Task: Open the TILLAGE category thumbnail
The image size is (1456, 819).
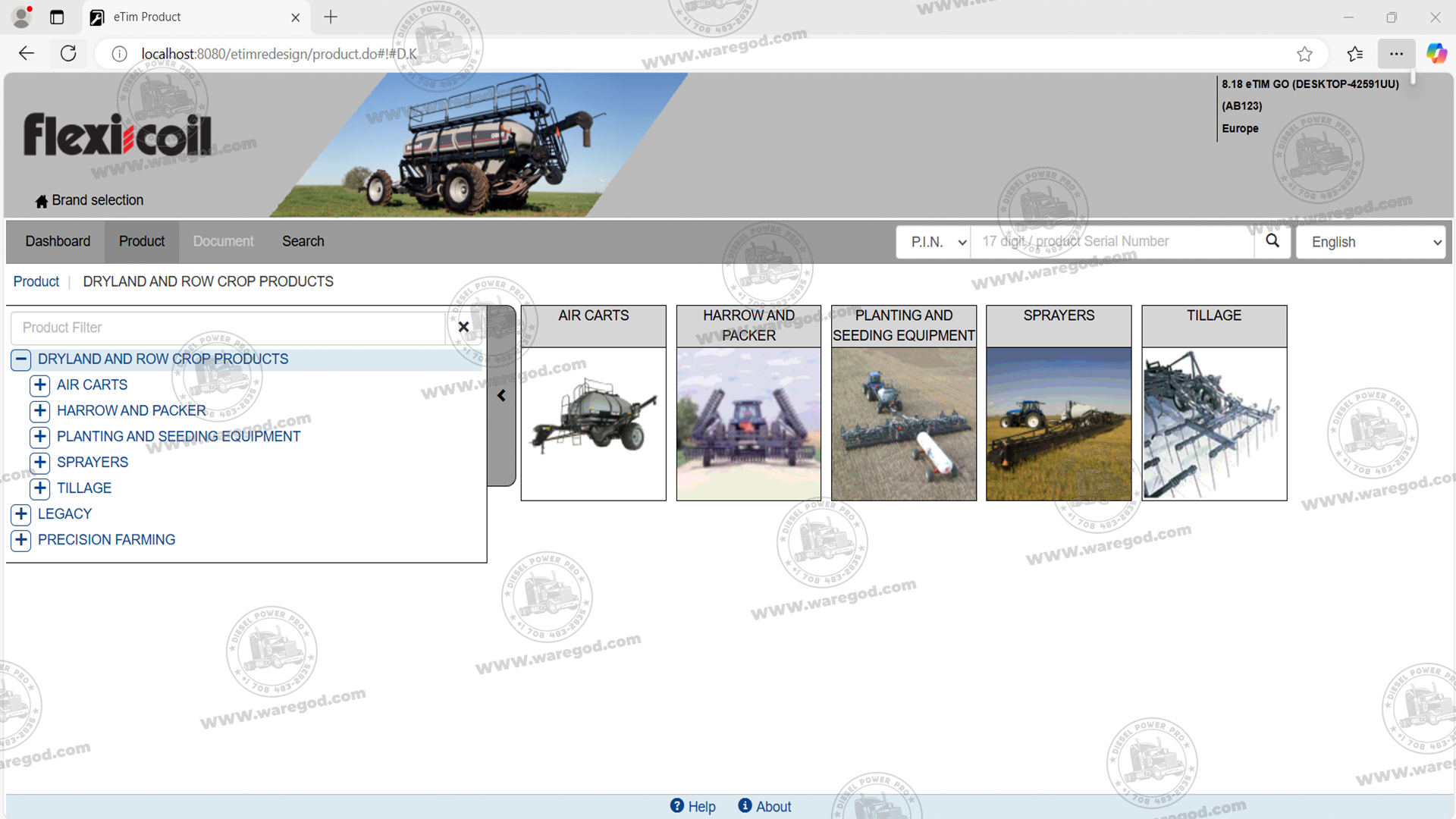Action: pos(1213,423)
